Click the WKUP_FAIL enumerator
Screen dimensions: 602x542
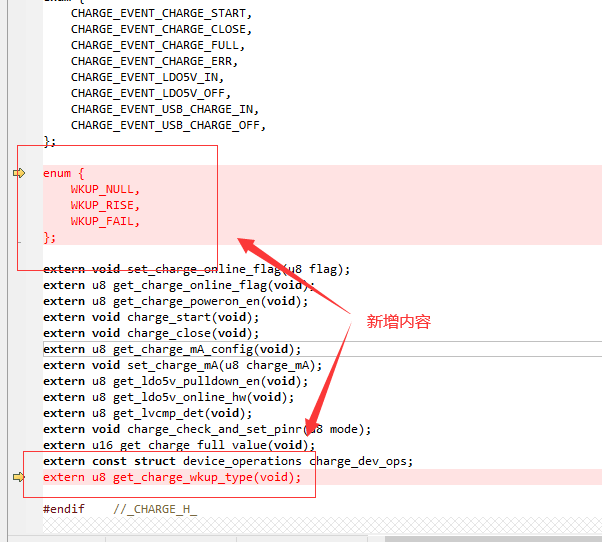click(105, 221)
